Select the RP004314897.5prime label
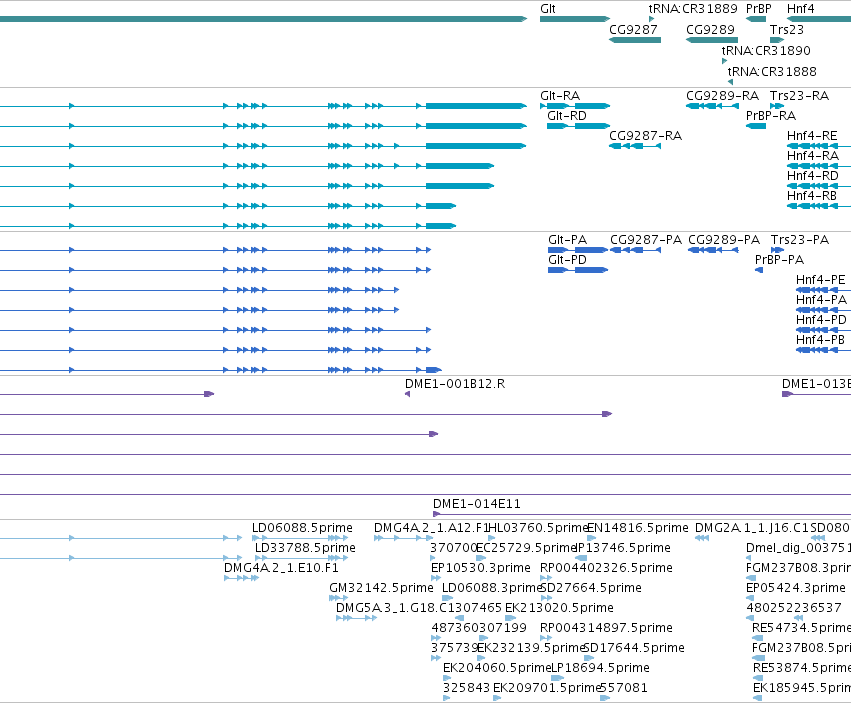 (606, 628)
